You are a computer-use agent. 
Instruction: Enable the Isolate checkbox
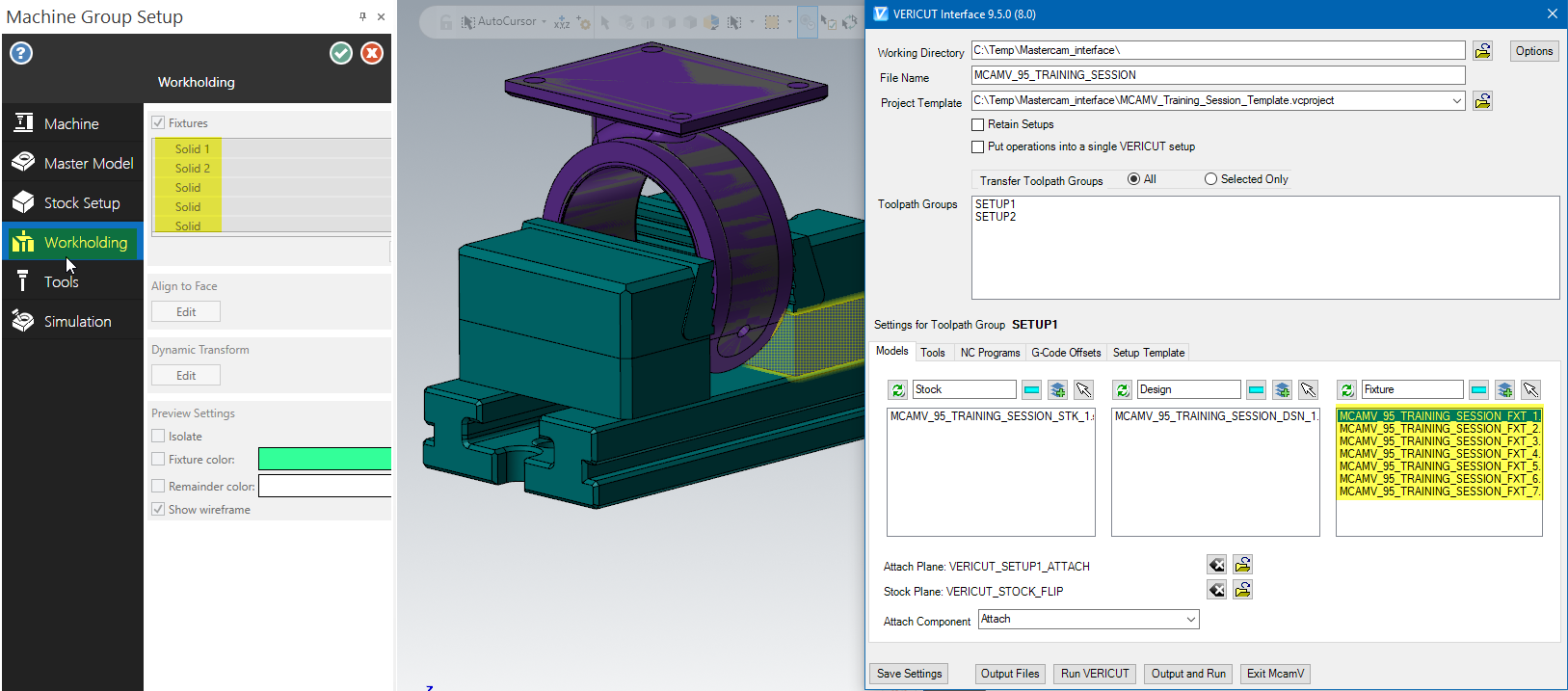click(x=158, y=436)
